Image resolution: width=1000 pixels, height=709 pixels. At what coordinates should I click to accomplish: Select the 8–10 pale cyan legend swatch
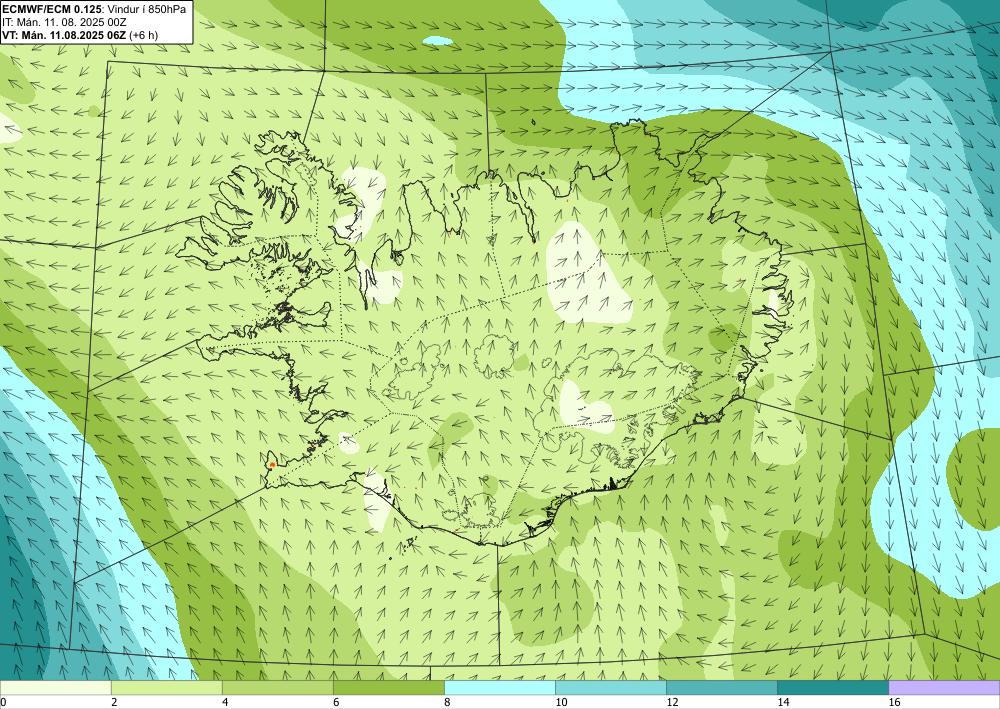click(500, 688)
